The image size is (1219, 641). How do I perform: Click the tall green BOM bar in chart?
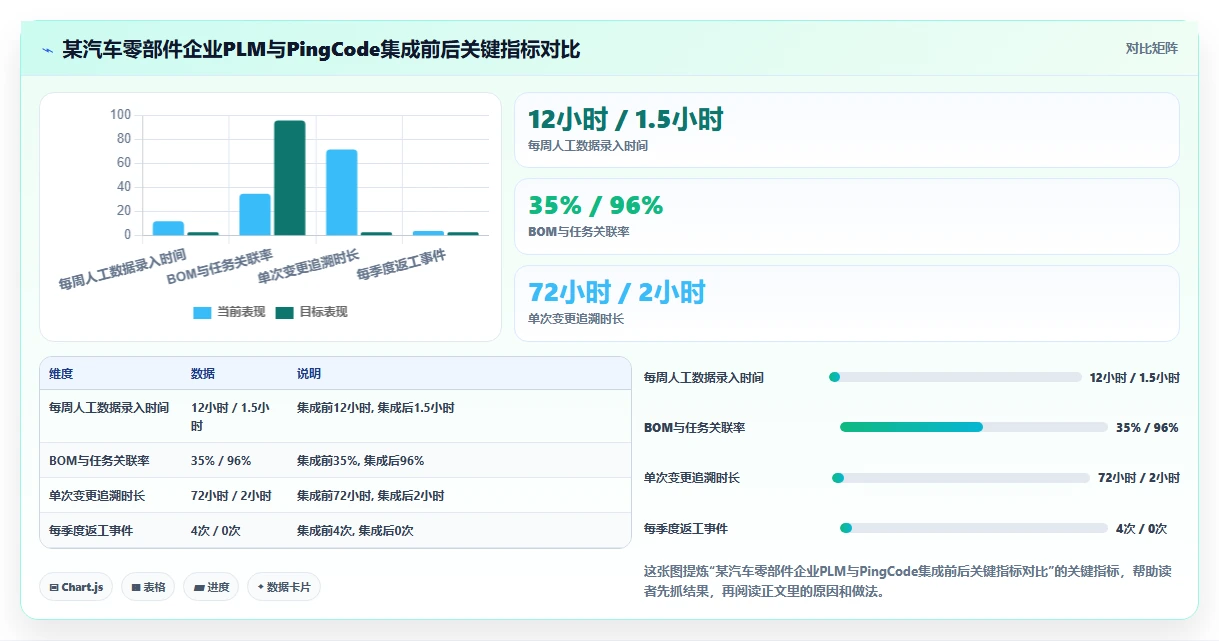(290, 178)
